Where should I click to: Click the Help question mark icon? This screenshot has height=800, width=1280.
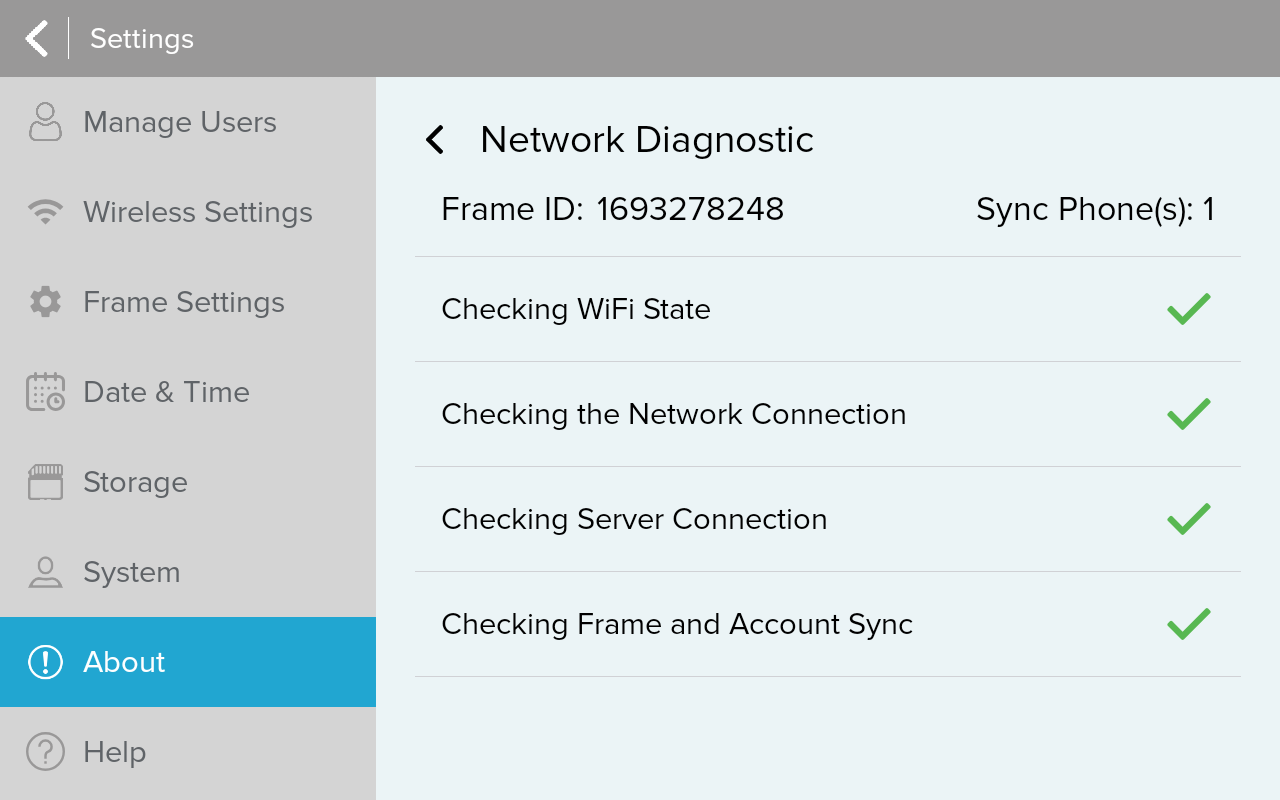point(45,752)
